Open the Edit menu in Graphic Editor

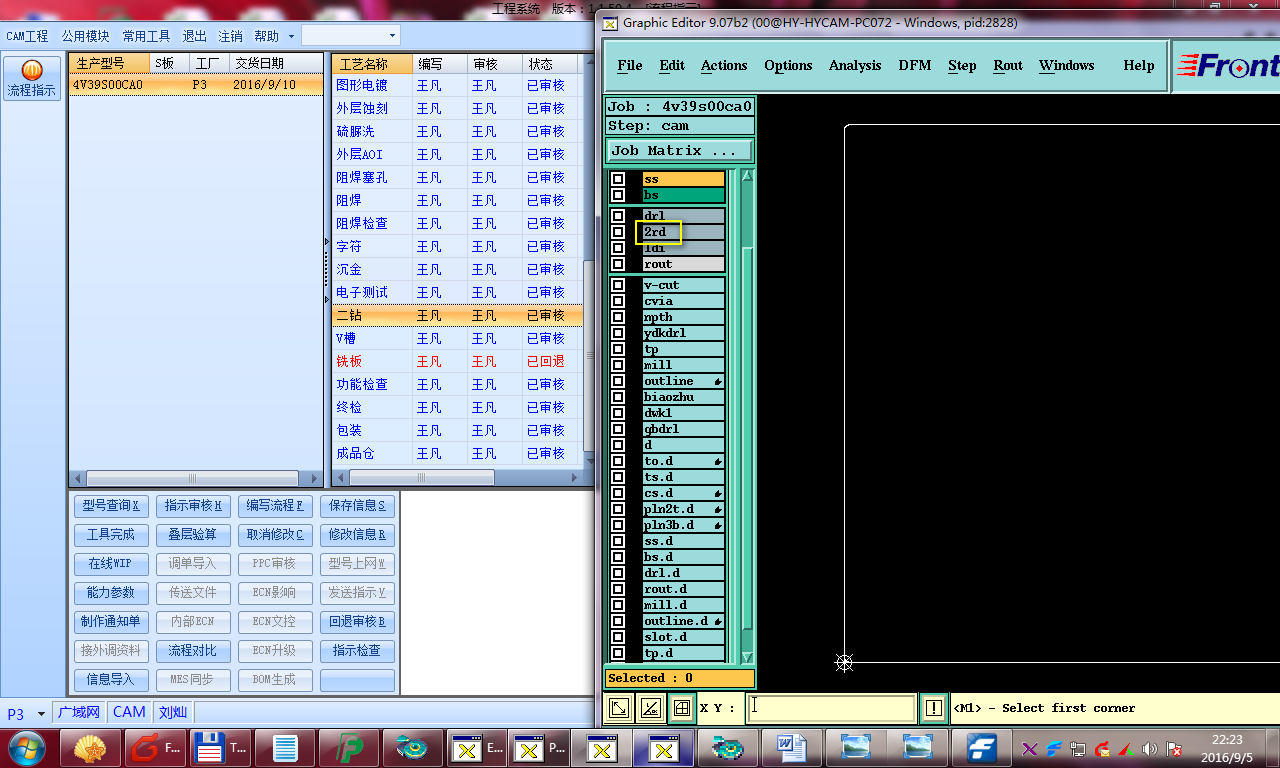(672, 65)
